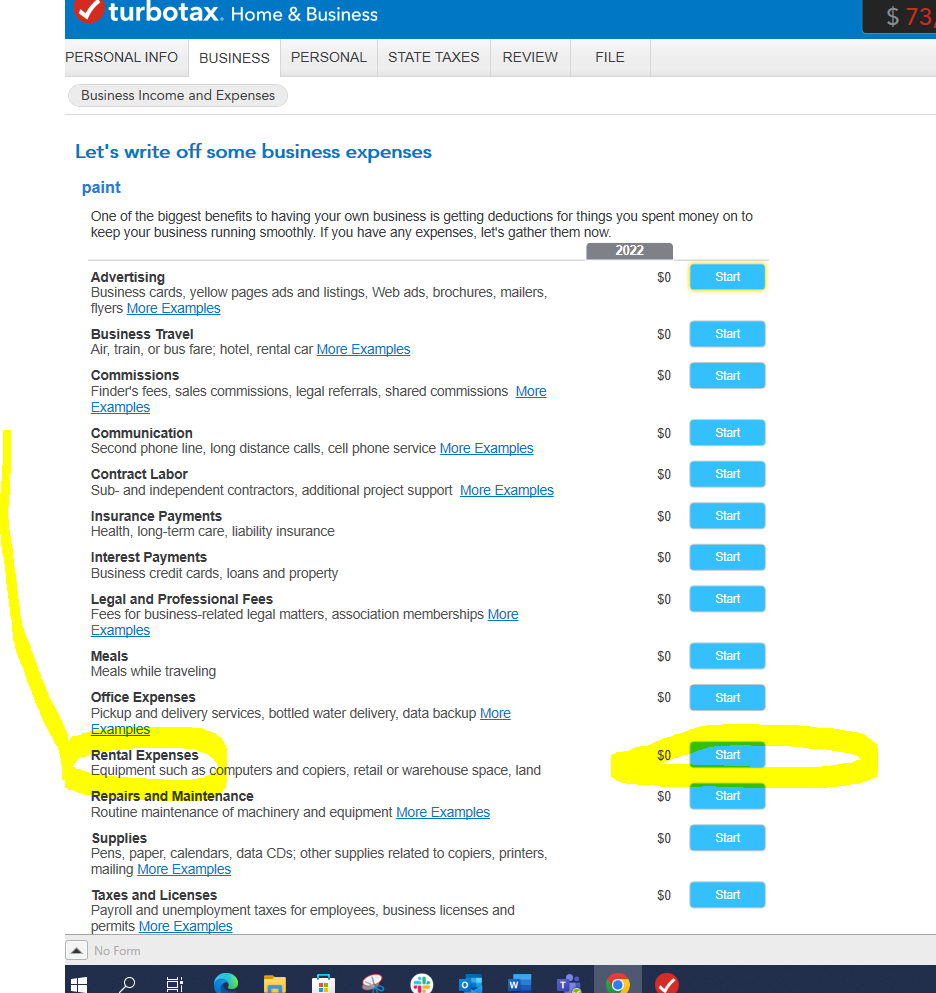Image resolution: width=936 pixels, height=993 pixels.
Task: Expand the No Form panel arrow
Action: pos(76,950)
